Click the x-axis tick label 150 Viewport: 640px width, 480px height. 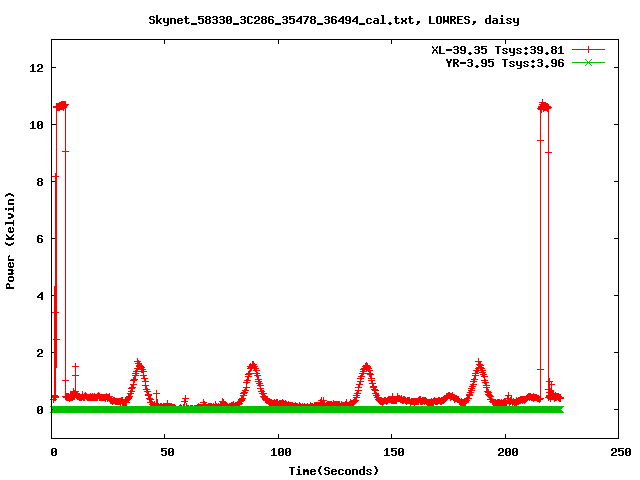coord(394,452)
